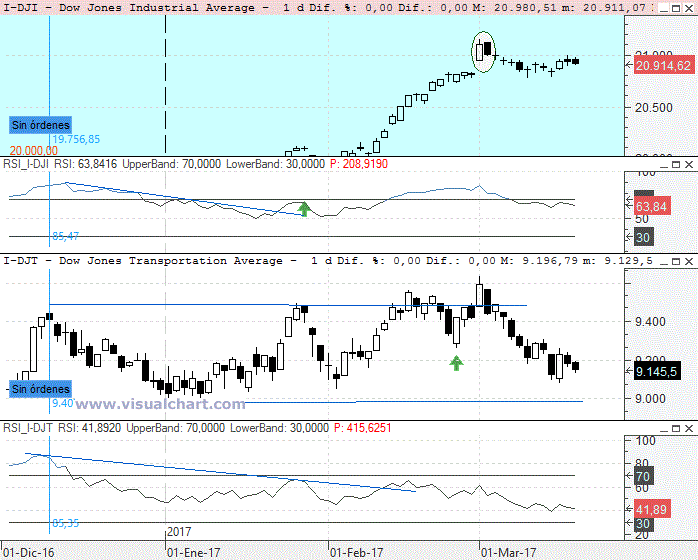Image resolution: width=698 pixels, height=560 pixels.
Task: Click the 20.500 price scale label
Action: click(x=653, y=108)
